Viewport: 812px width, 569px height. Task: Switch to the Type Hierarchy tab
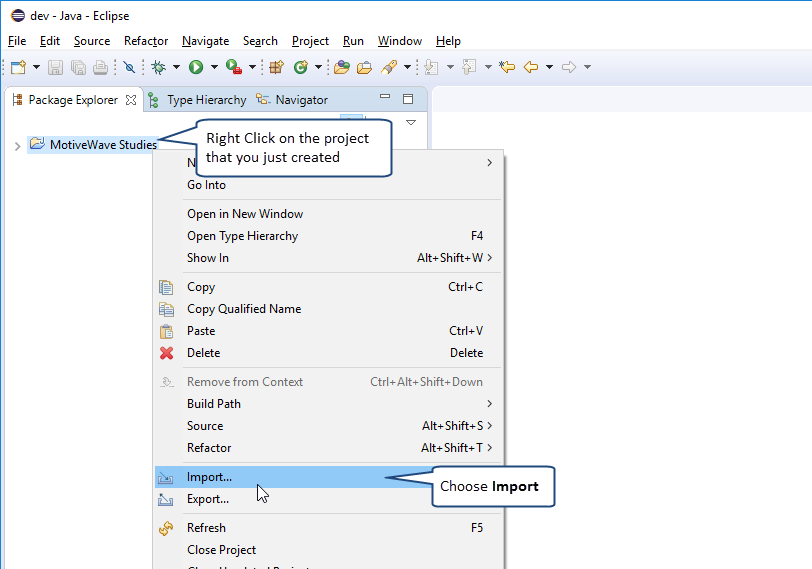(206, 100)
